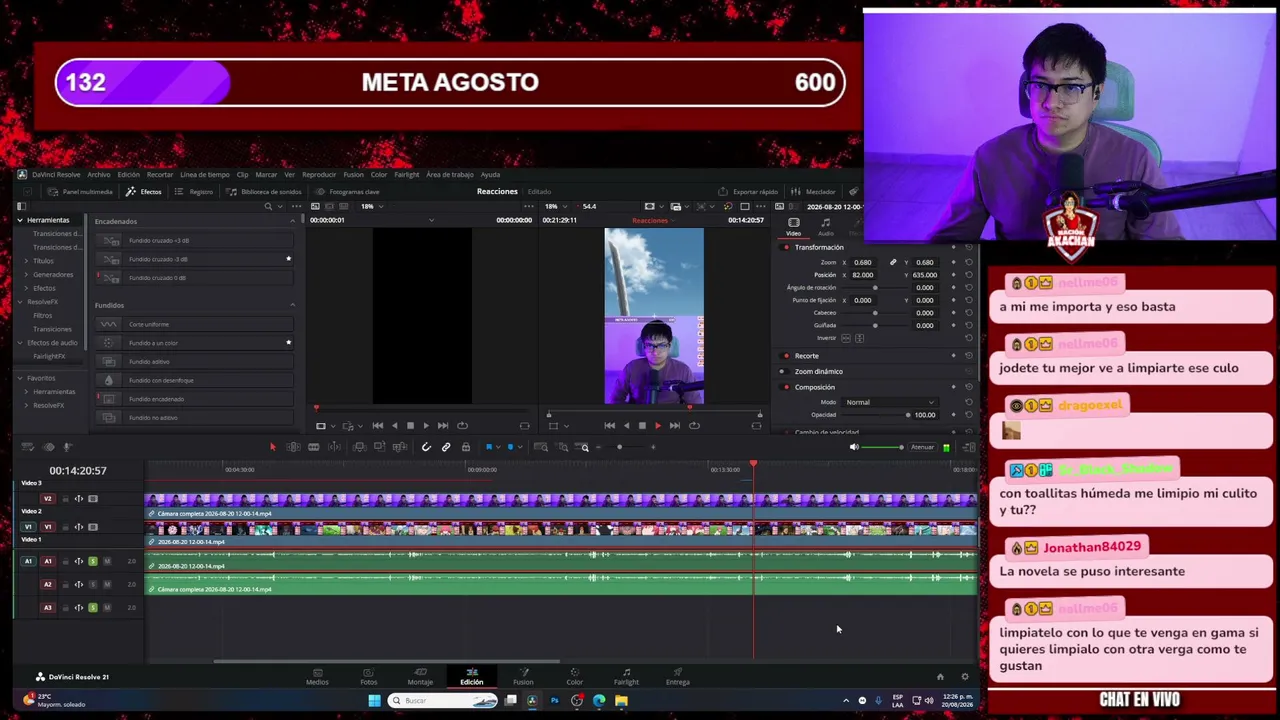Click the speaker mute icon above the timeline
Screen dimensions: 1280x720
(854, 447)
